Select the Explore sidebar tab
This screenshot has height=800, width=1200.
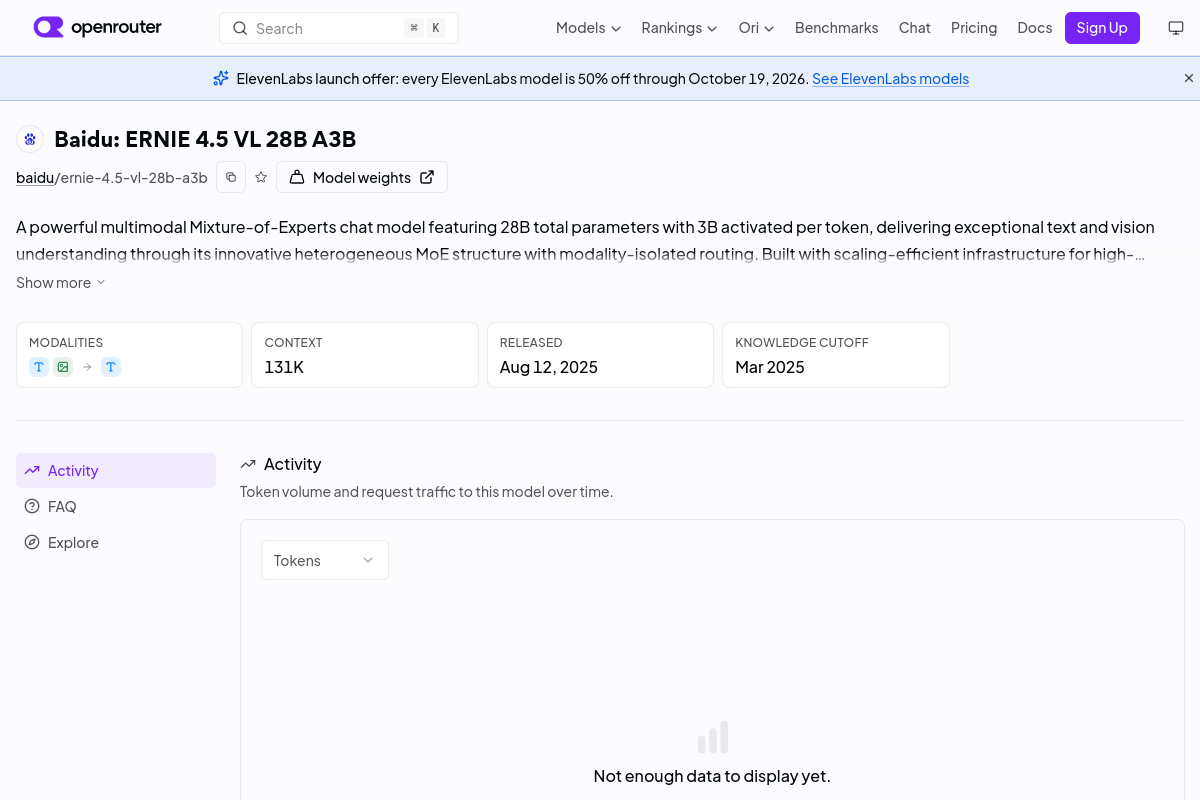pos(116,542)
